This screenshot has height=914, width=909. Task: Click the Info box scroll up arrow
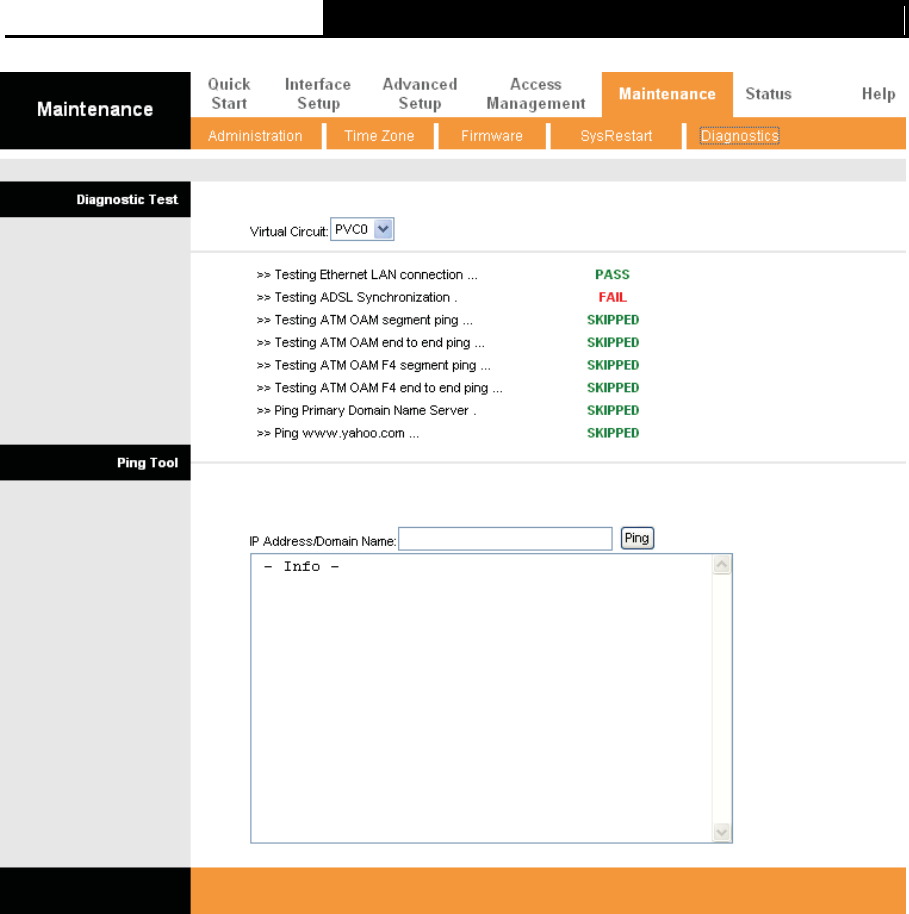[x=721, y=564]
